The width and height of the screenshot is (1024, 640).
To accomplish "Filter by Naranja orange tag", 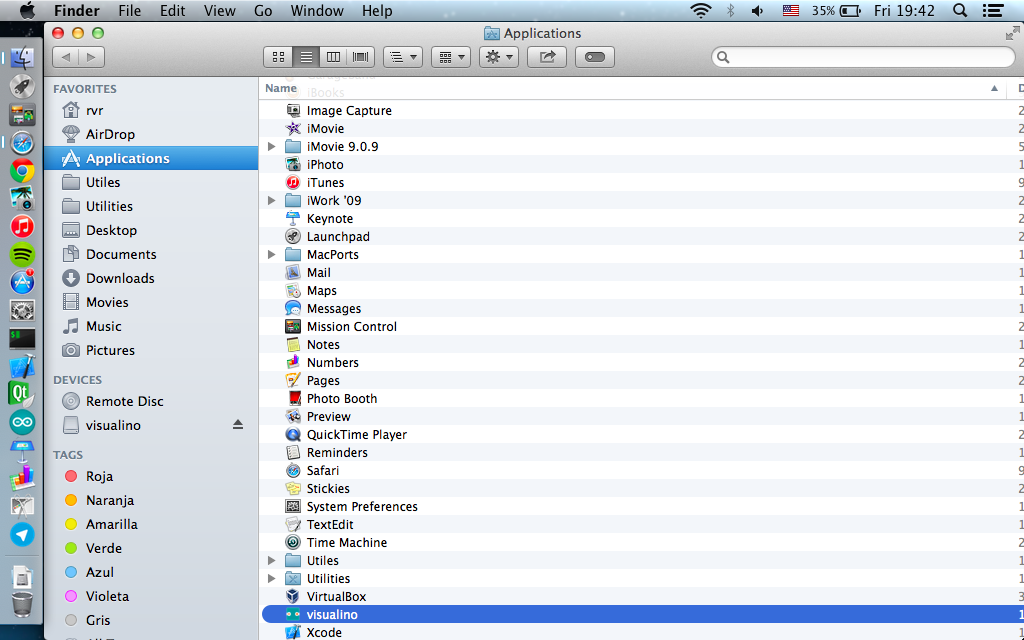I will pyautogui.click(x=151, y=500).
